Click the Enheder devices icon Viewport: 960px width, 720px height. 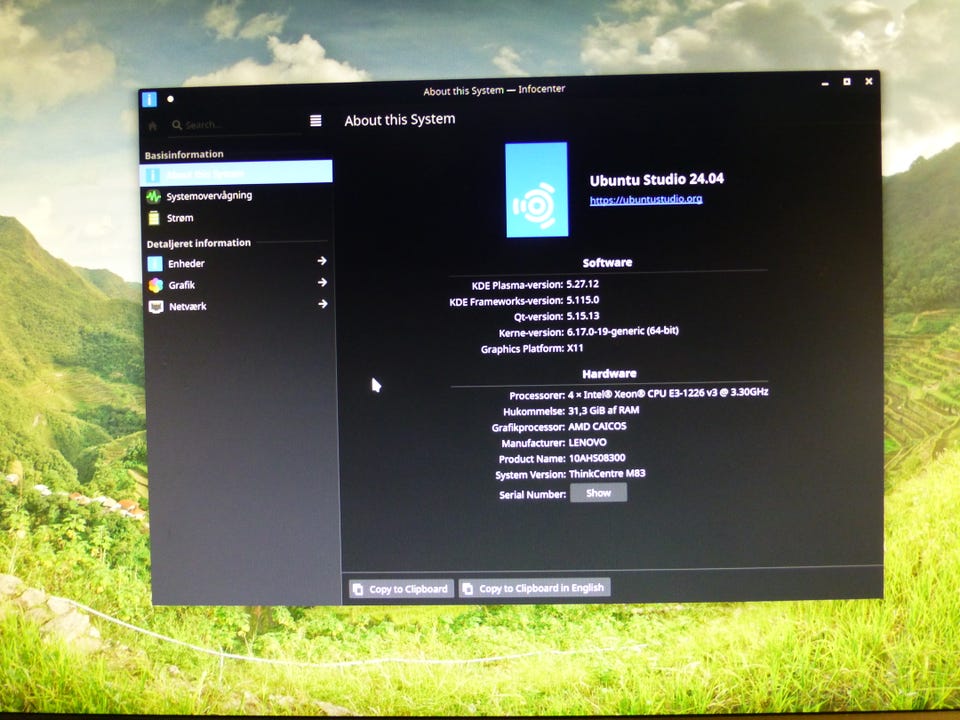pyautogui.click(x=155, y=264)
